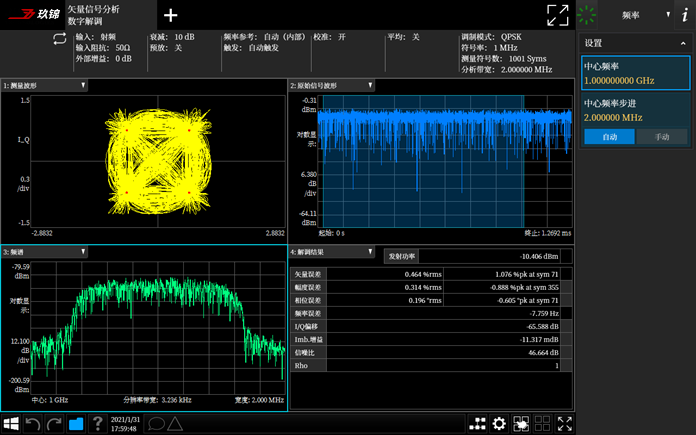
Task: Open help with the question mark icon
Action: click(x=98, y=423)
